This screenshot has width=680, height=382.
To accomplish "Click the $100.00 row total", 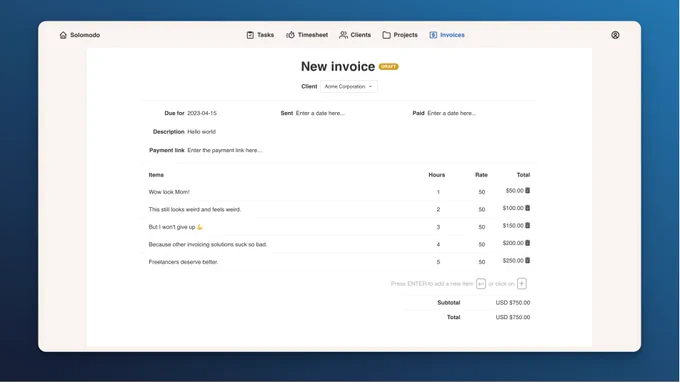I will click(x=513, y=208).
